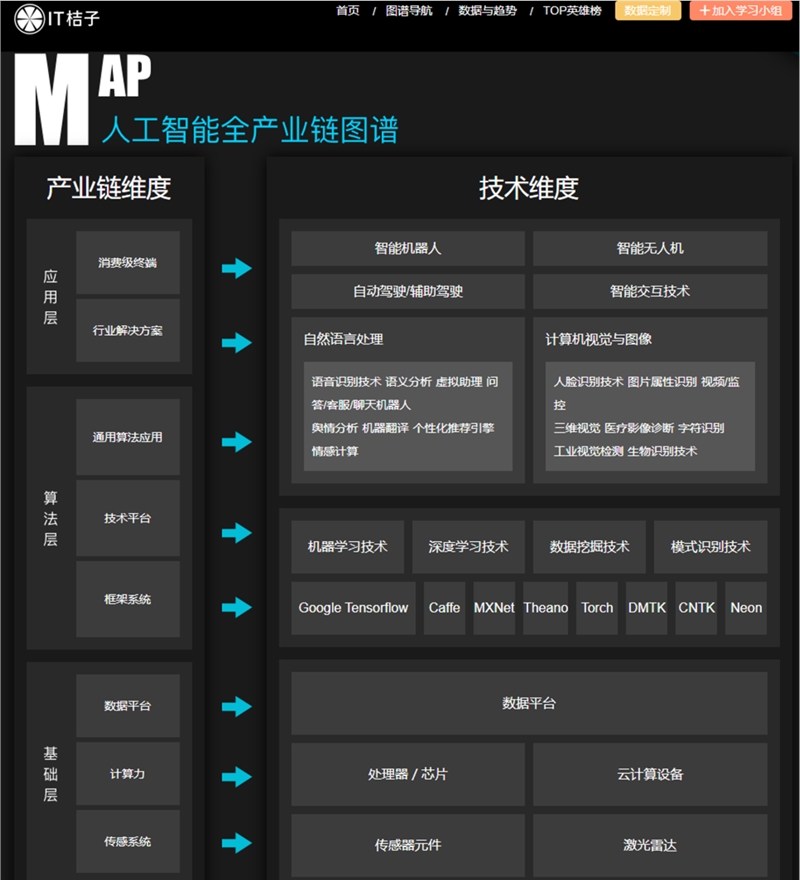Go to 首页 in the top navigation
This screenshot has width=800, height=880.
[x=348, y=11]
